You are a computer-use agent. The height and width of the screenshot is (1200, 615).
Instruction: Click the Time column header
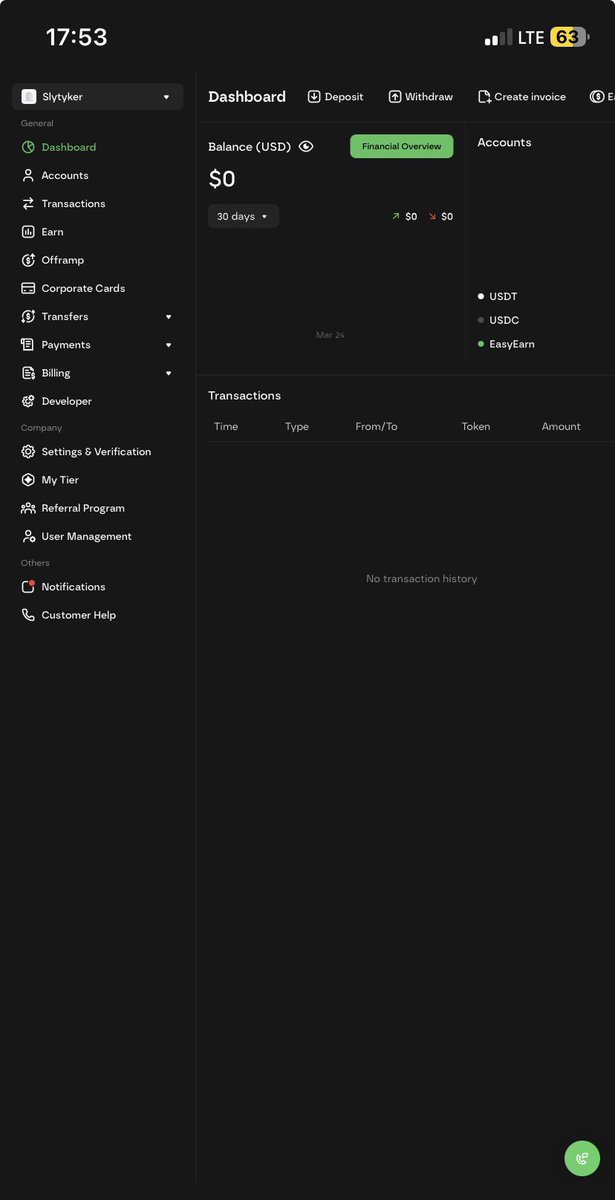point(226,426)
